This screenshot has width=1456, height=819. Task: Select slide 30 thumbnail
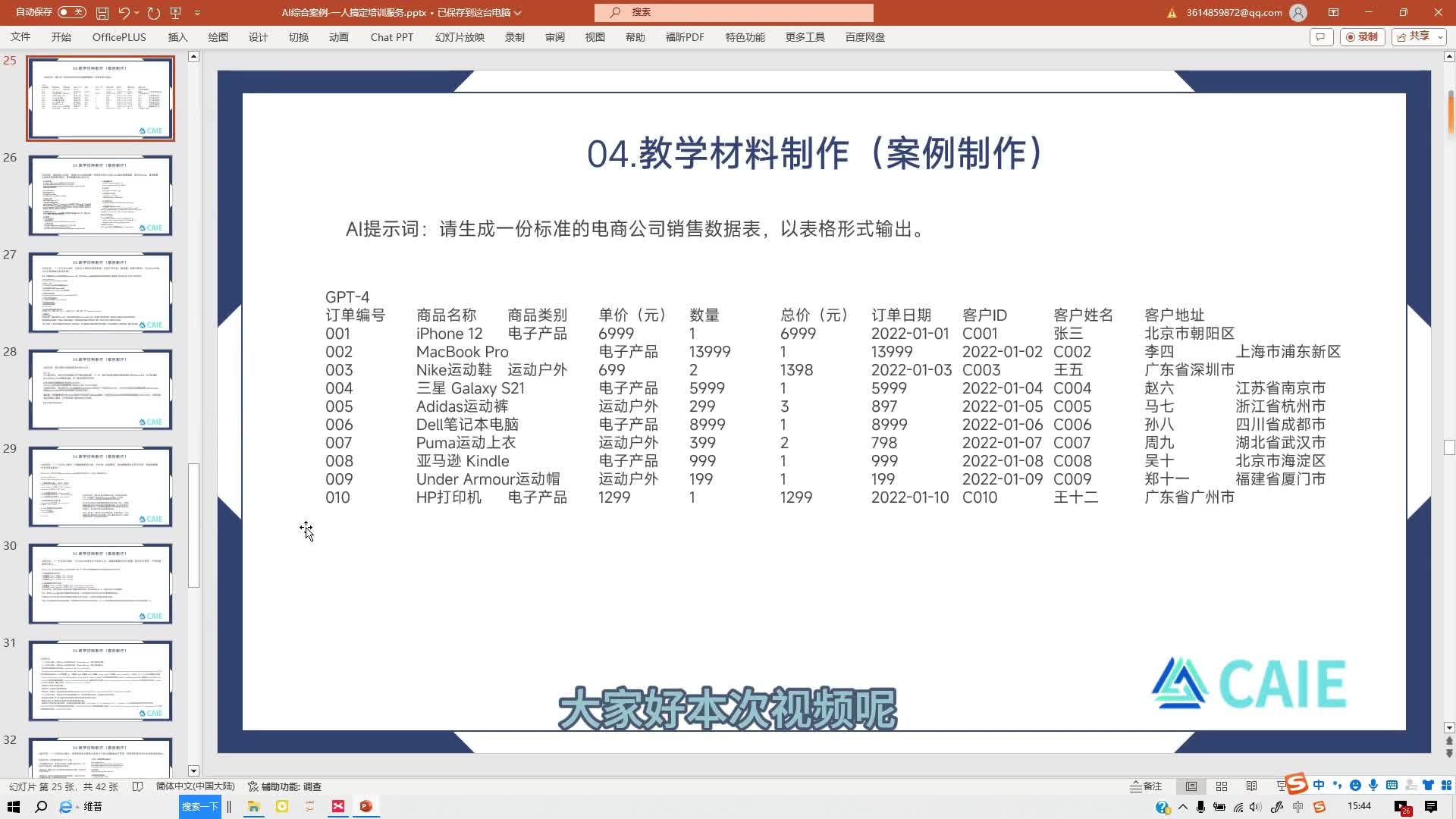click(x=101, y=584)
